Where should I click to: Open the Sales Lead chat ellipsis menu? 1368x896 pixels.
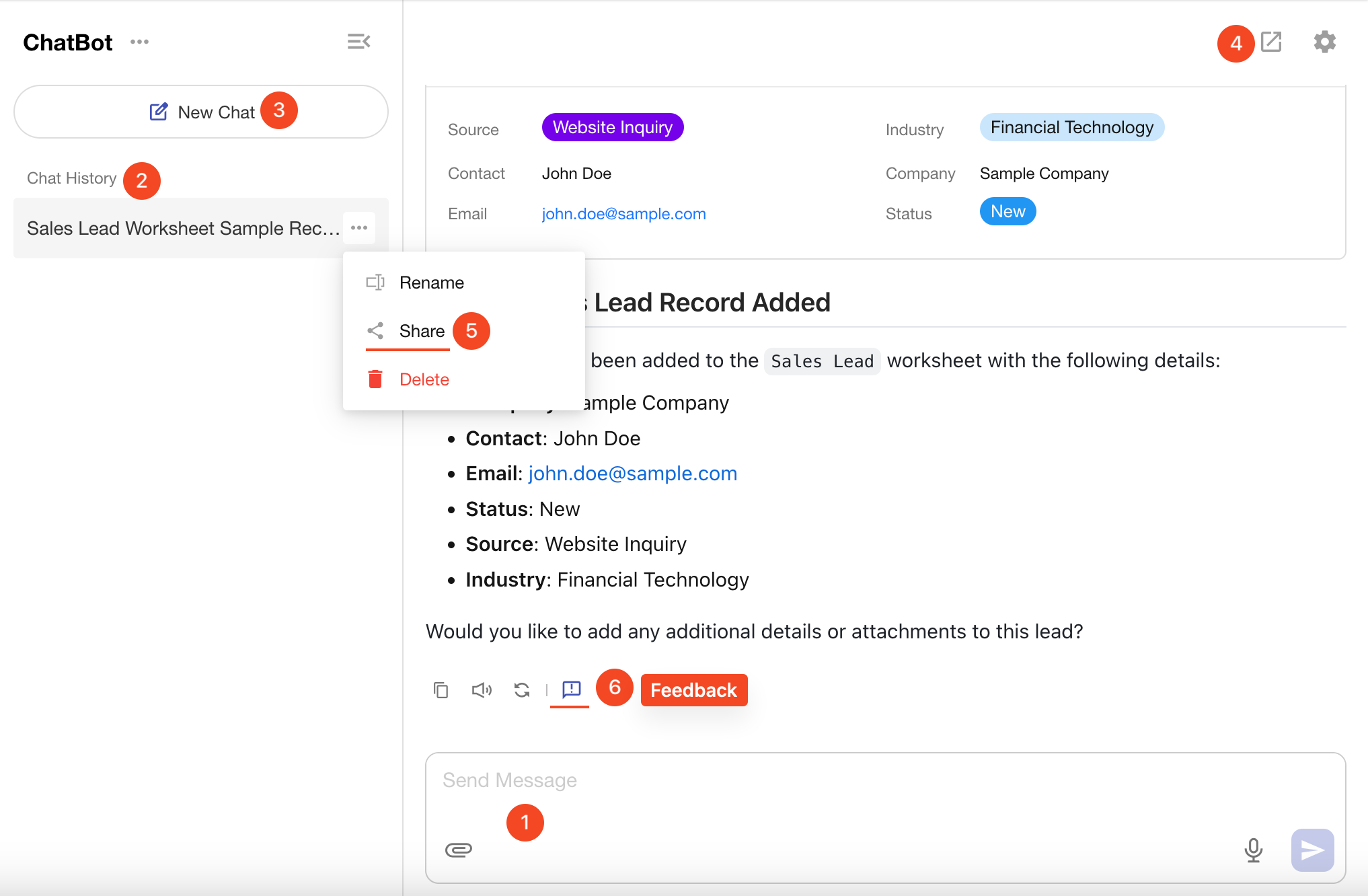(359, 228)
